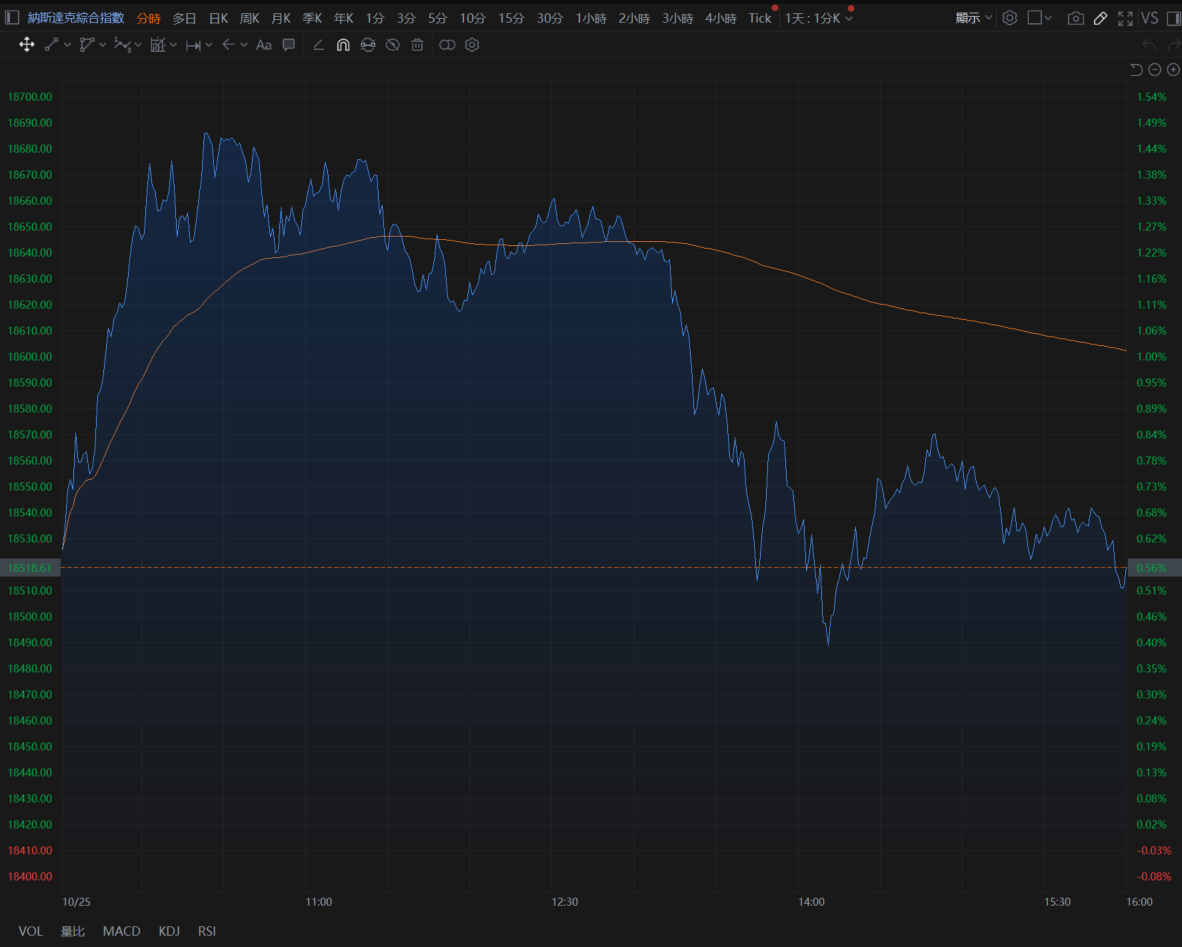Enable the KDJ indicator

(x=169, y=931)
